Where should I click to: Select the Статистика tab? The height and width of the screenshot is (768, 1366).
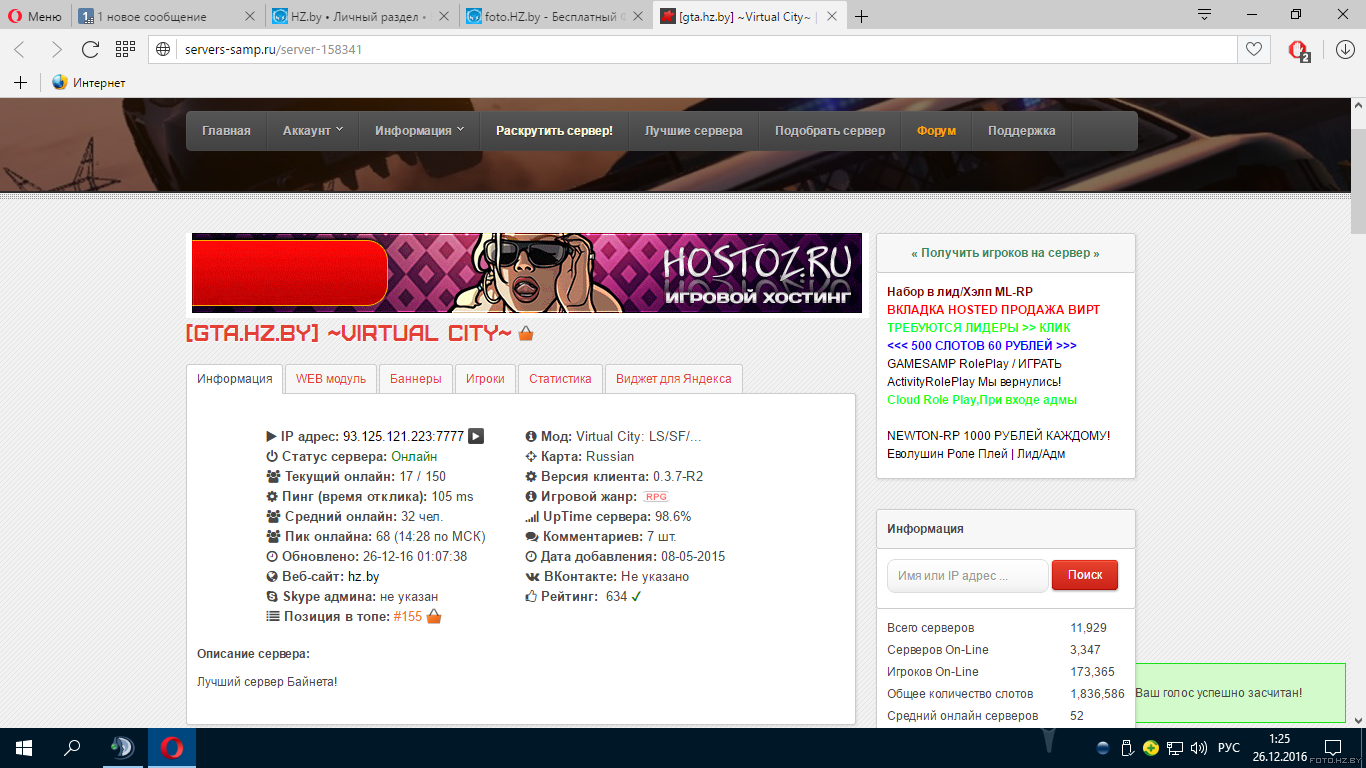(x=560, y=379)
